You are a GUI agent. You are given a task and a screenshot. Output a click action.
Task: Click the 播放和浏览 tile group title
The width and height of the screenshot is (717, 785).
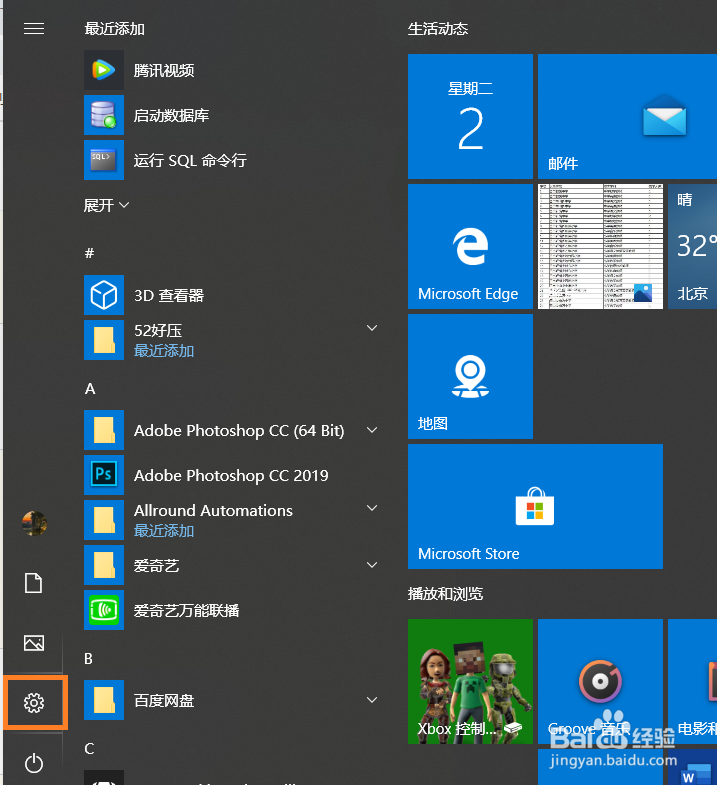446,594
